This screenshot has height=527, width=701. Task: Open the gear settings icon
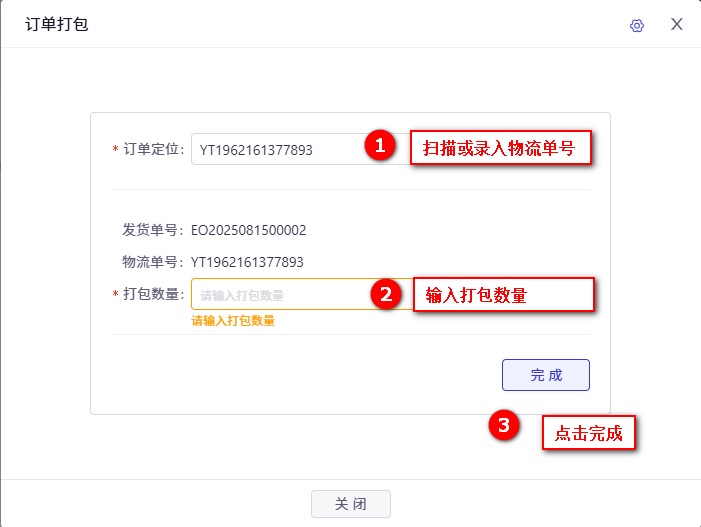point(637,25)
